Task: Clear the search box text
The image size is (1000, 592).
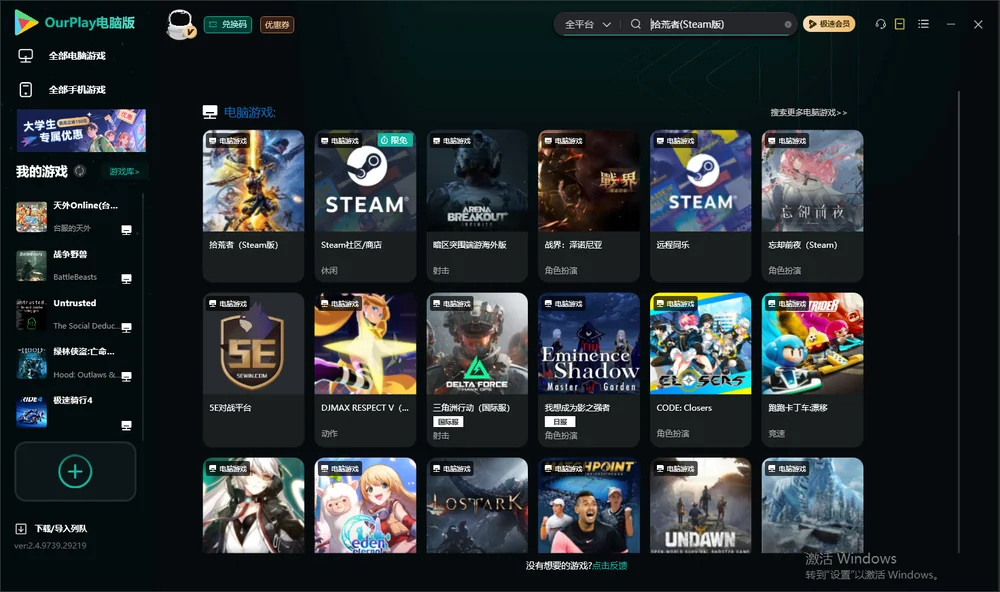Action: (788, 25)
